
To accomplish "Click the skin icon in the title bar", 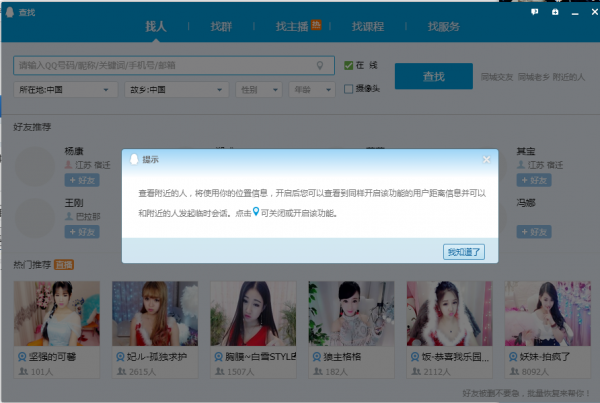I will tap(555, 12).
